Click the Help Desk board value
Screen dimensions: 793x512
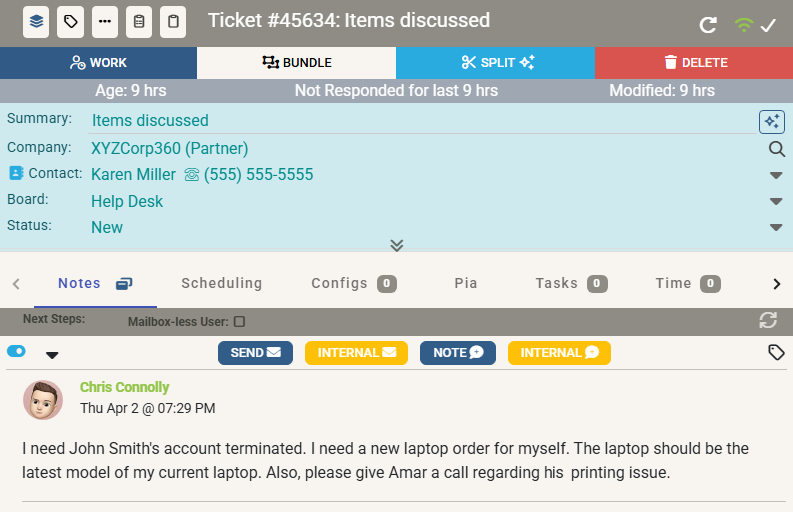(127, 201)
